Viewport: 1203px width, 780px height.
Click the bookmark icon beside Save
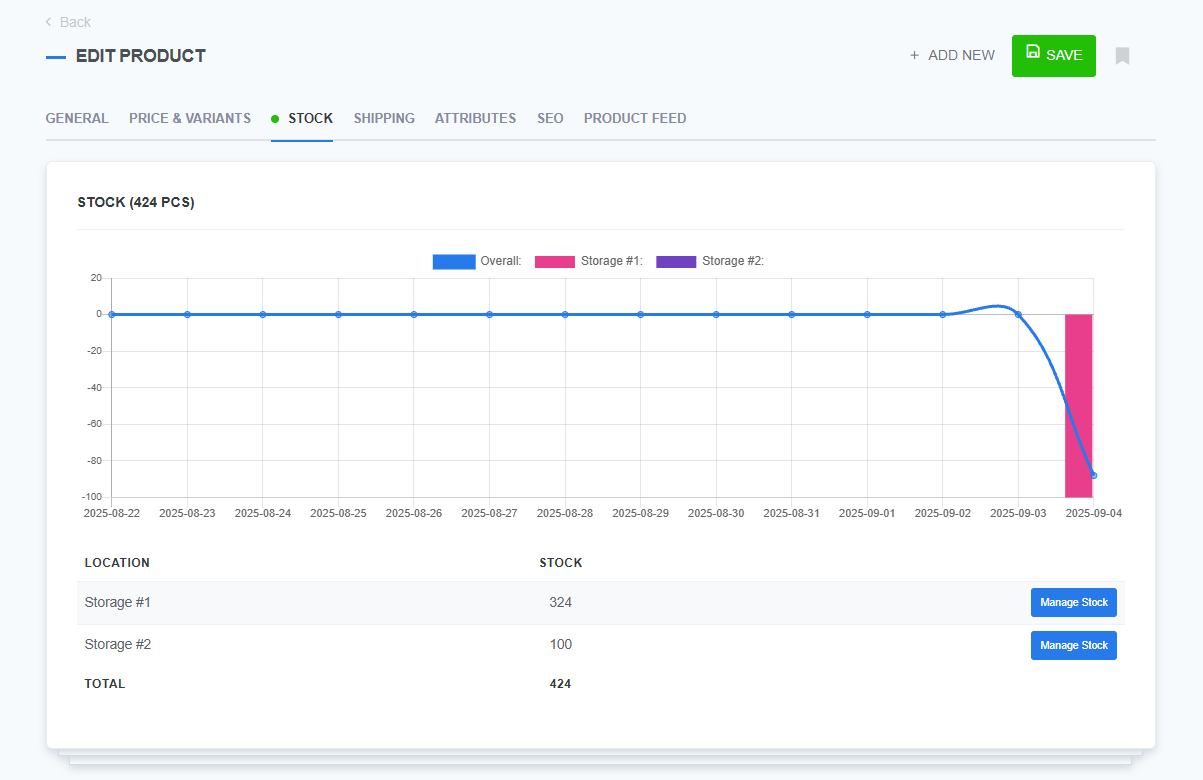(x=1122, y=56)
